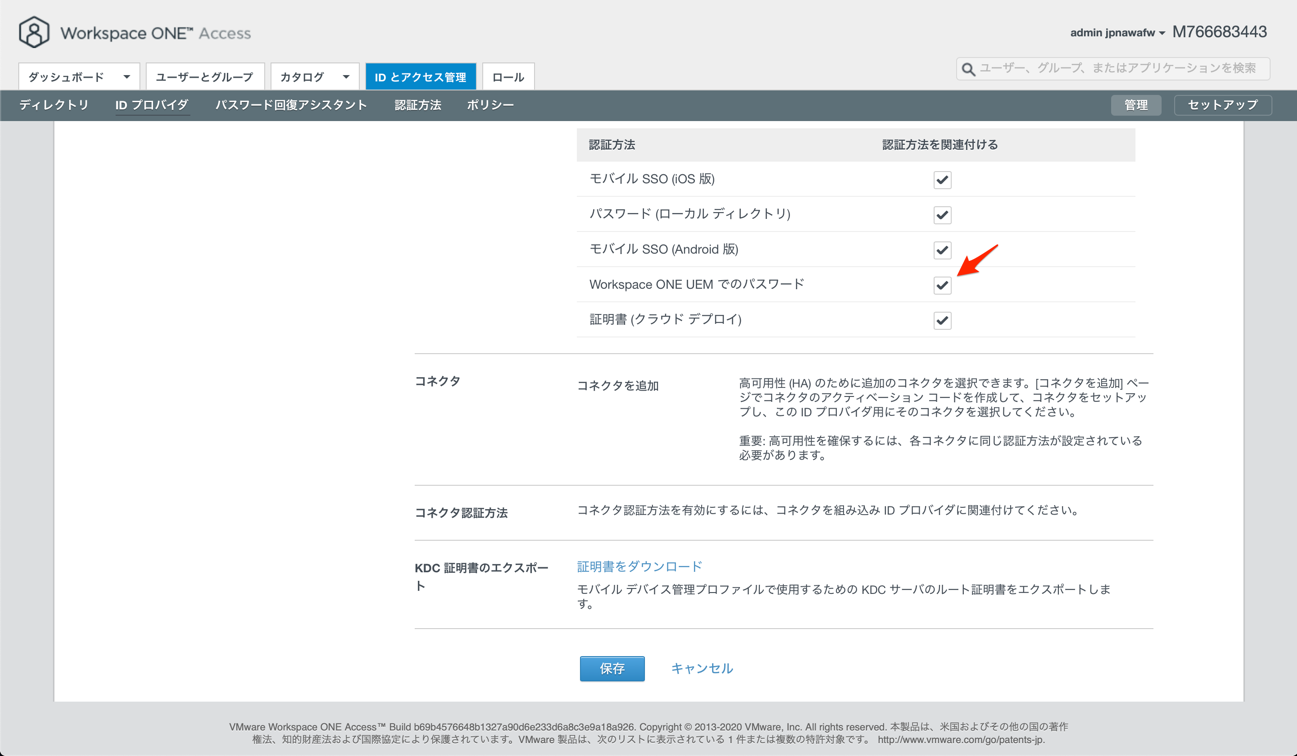This screenshot has width=1297, height=756.
Task: Go to ディレクトリ submenu
Action: (x=54, y=105)
